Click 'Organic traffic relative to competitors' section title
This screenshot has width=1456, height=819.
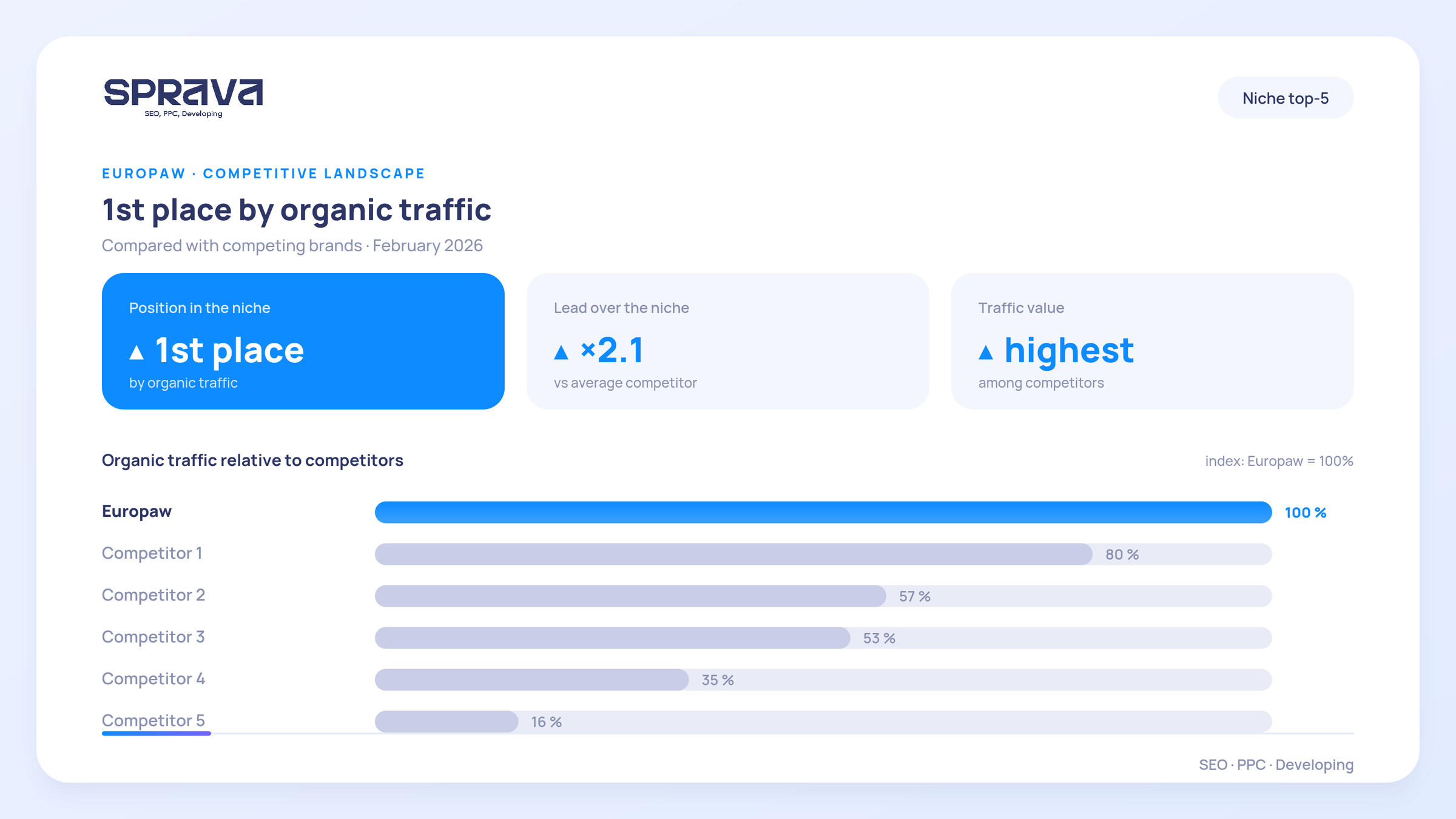(x=252, y=461)
